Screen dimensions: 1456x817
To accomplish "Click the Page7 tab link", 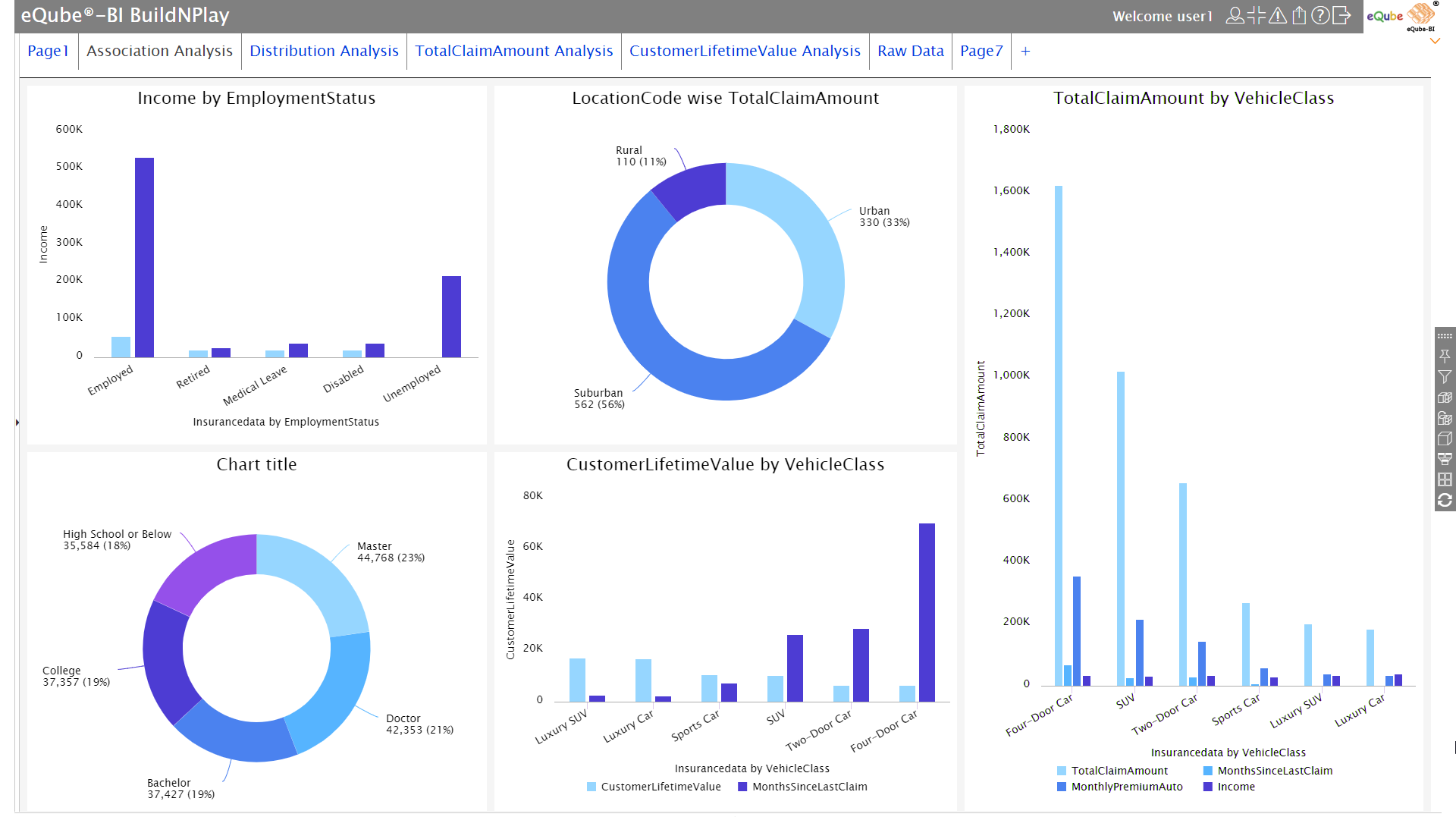I will (981, 51).
